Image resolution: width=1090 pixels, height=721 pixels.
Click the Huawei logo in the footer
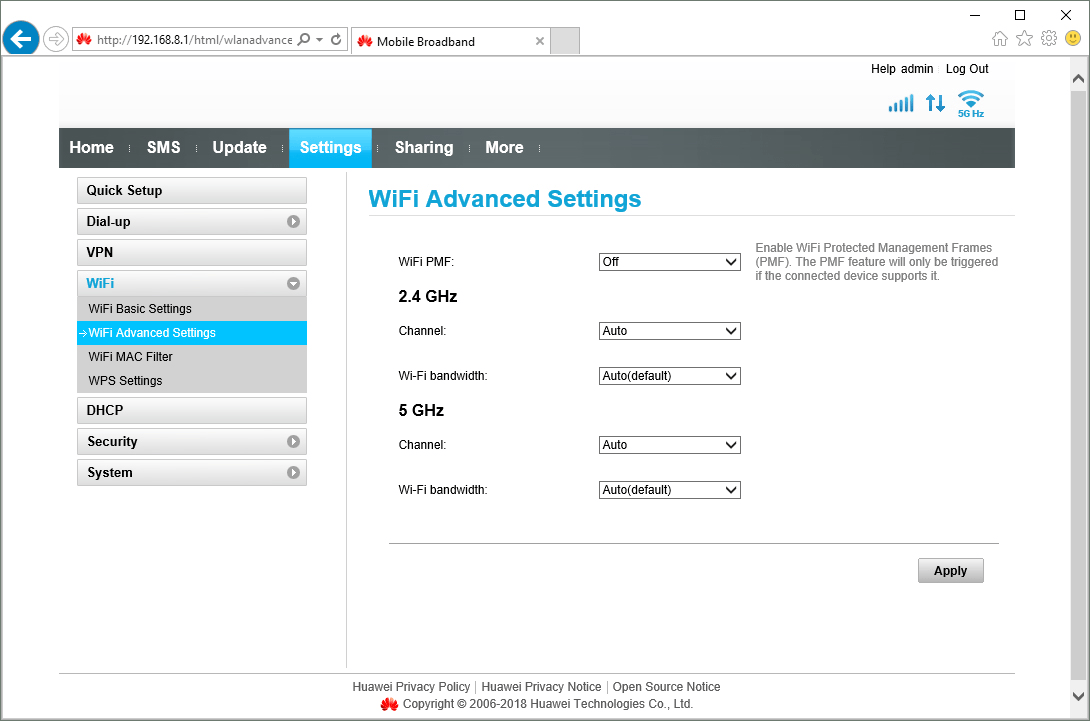(390, 704)
